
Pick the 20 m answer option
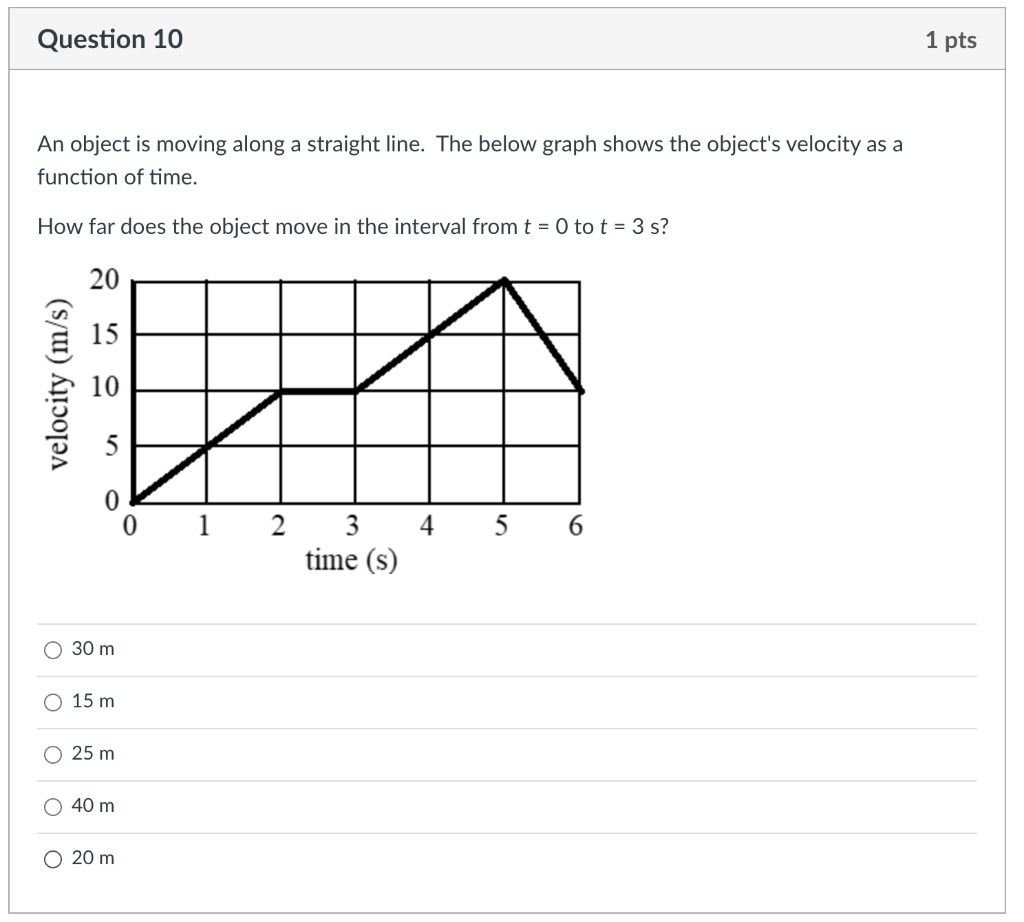coord(51,858)
